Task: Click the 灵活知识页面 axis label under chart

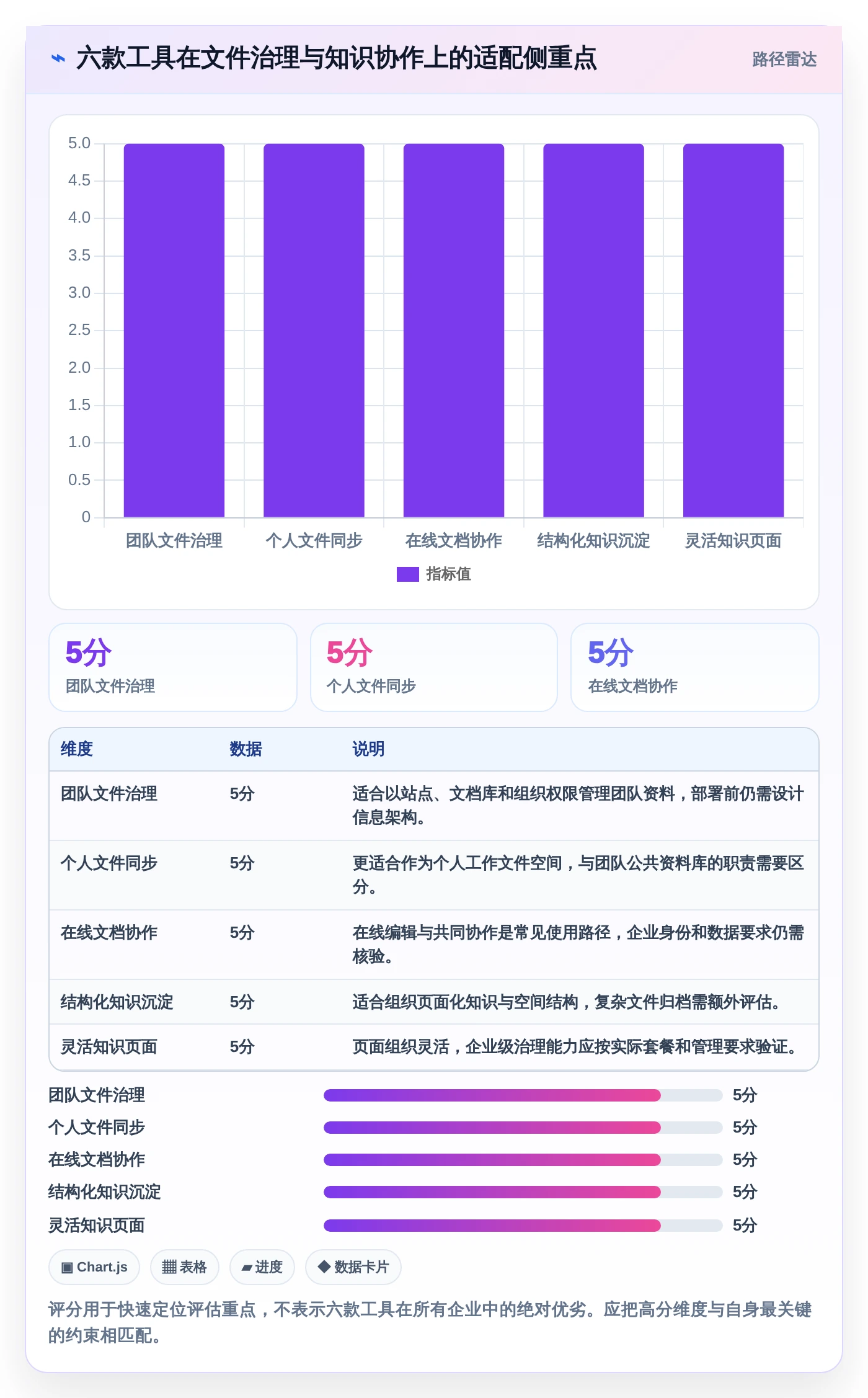Action: click(x=733, y=541)
